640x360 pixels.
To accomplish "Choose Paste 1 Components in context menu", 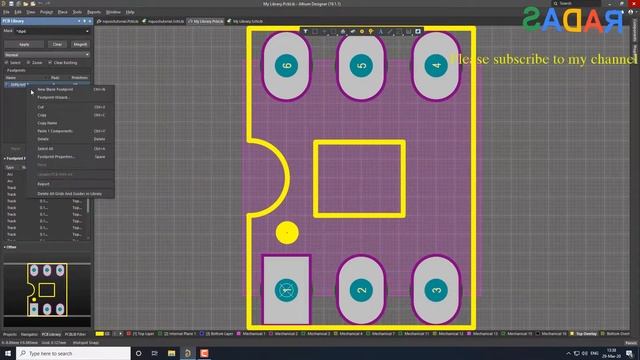I will coord(55,131).
